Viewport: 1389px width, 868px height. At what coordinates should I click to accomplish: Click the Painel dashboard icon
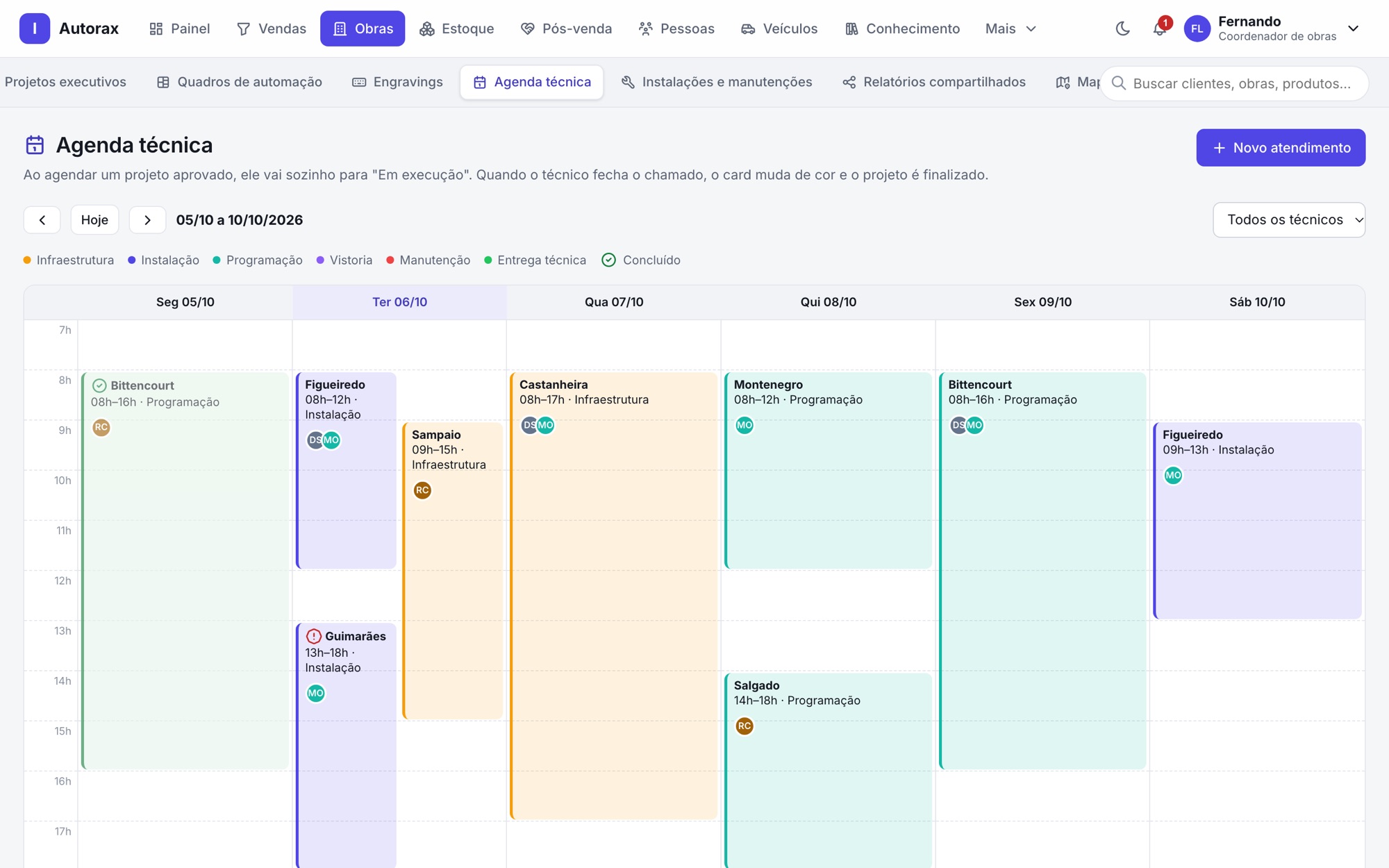tap(156, 28)
